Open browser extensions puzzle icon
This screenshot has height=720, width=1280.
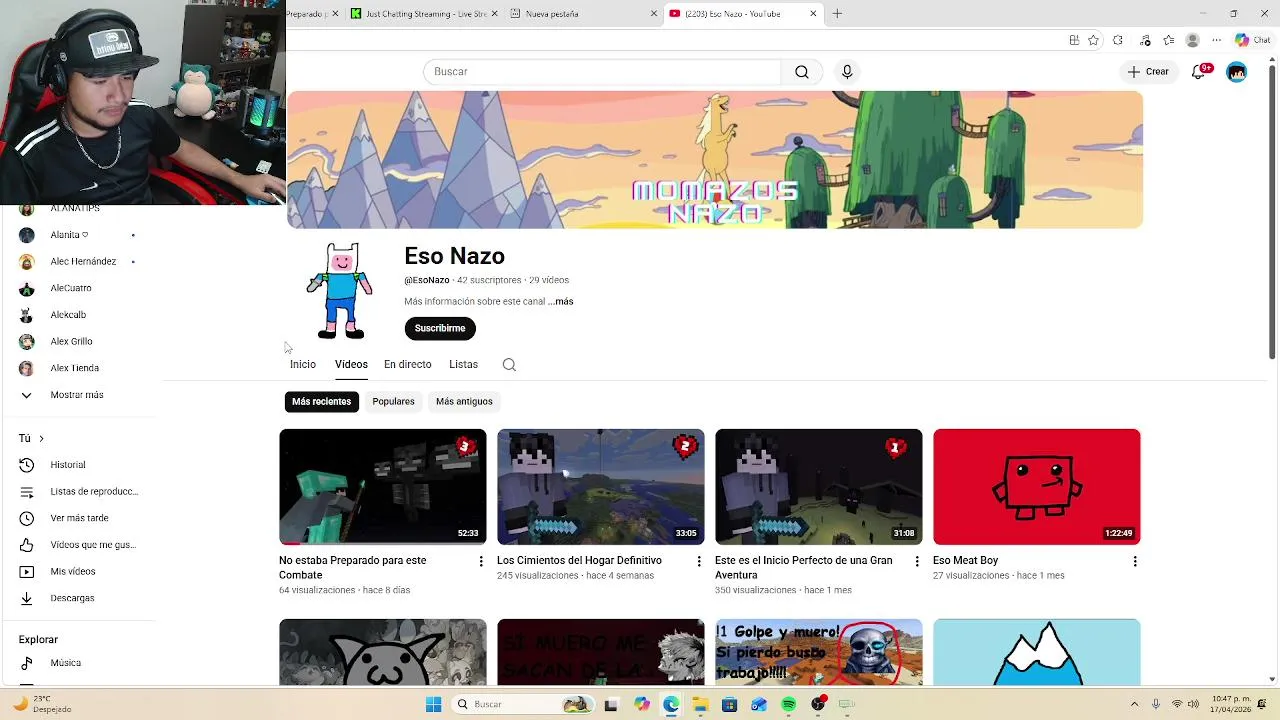pos(1118,40)
